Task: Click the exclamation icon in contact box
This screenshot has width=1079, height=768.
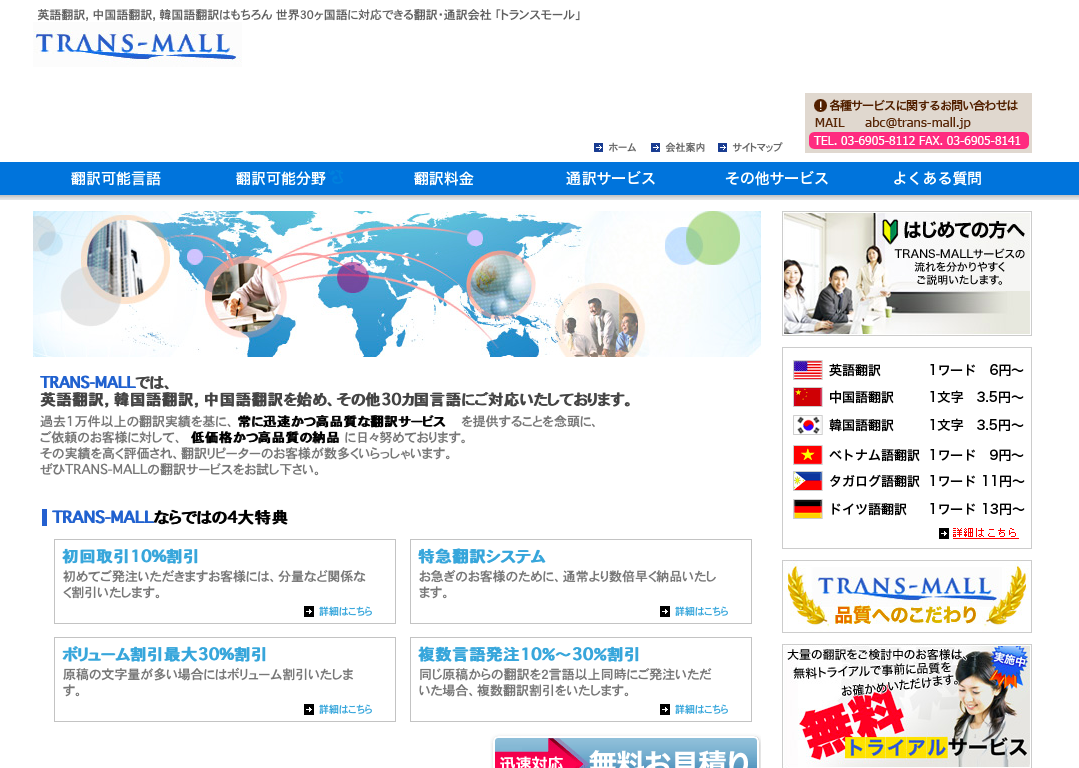Action: (x=820, y=105)
